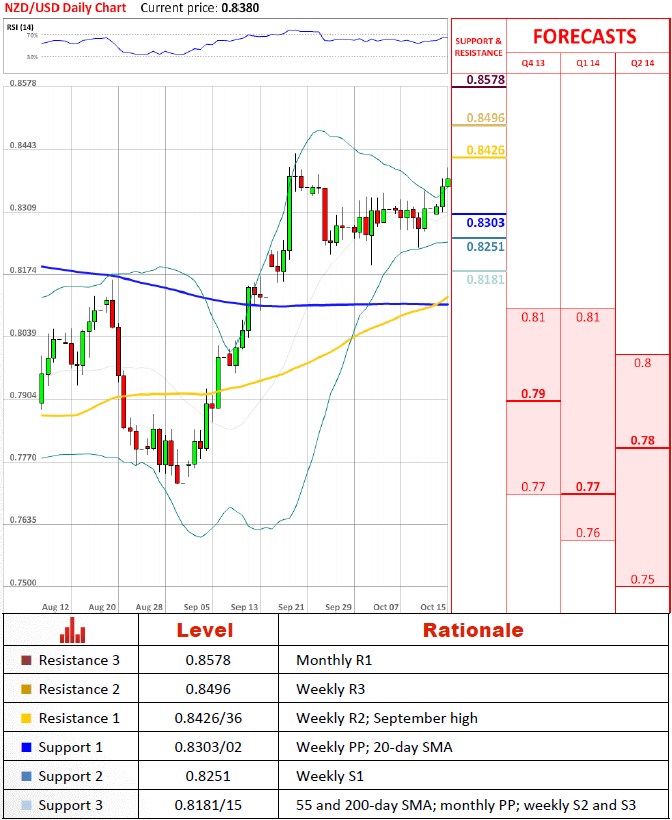This screenshot has width=672, height=820.
Task: Click the Support & Resistance column header
Action: point(479,47)
